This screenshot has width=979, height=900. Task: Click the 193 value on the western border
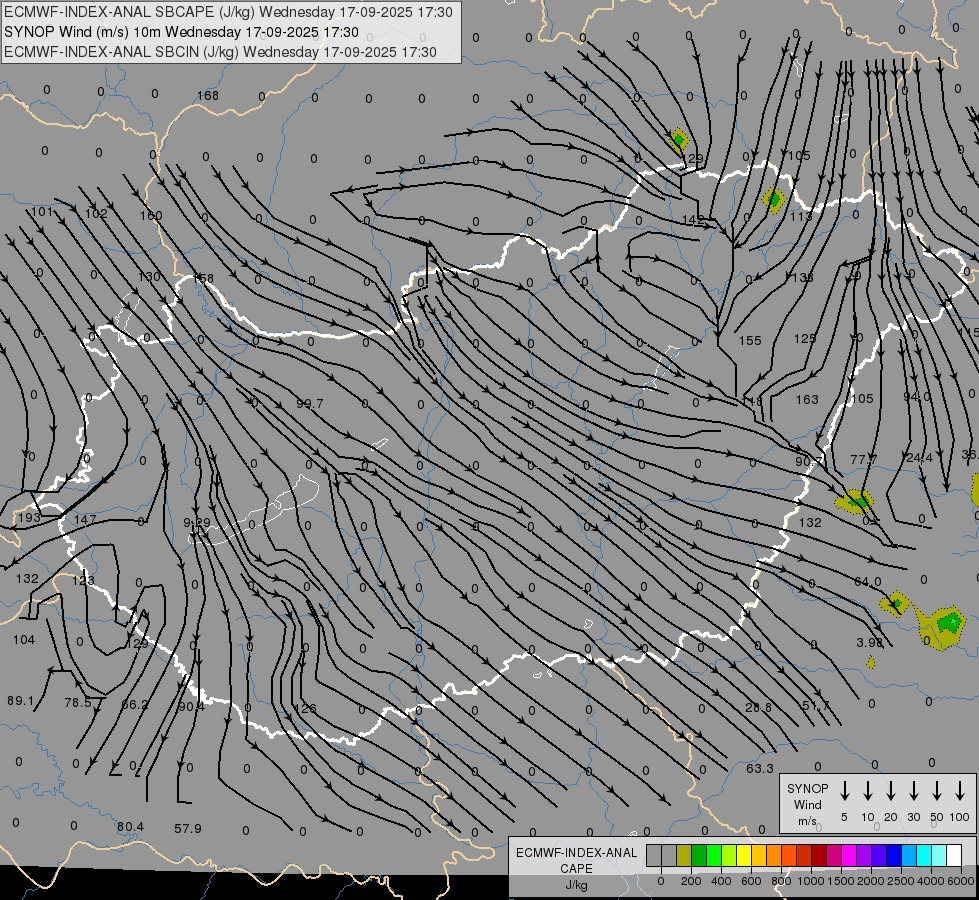(x=29, y=517)
